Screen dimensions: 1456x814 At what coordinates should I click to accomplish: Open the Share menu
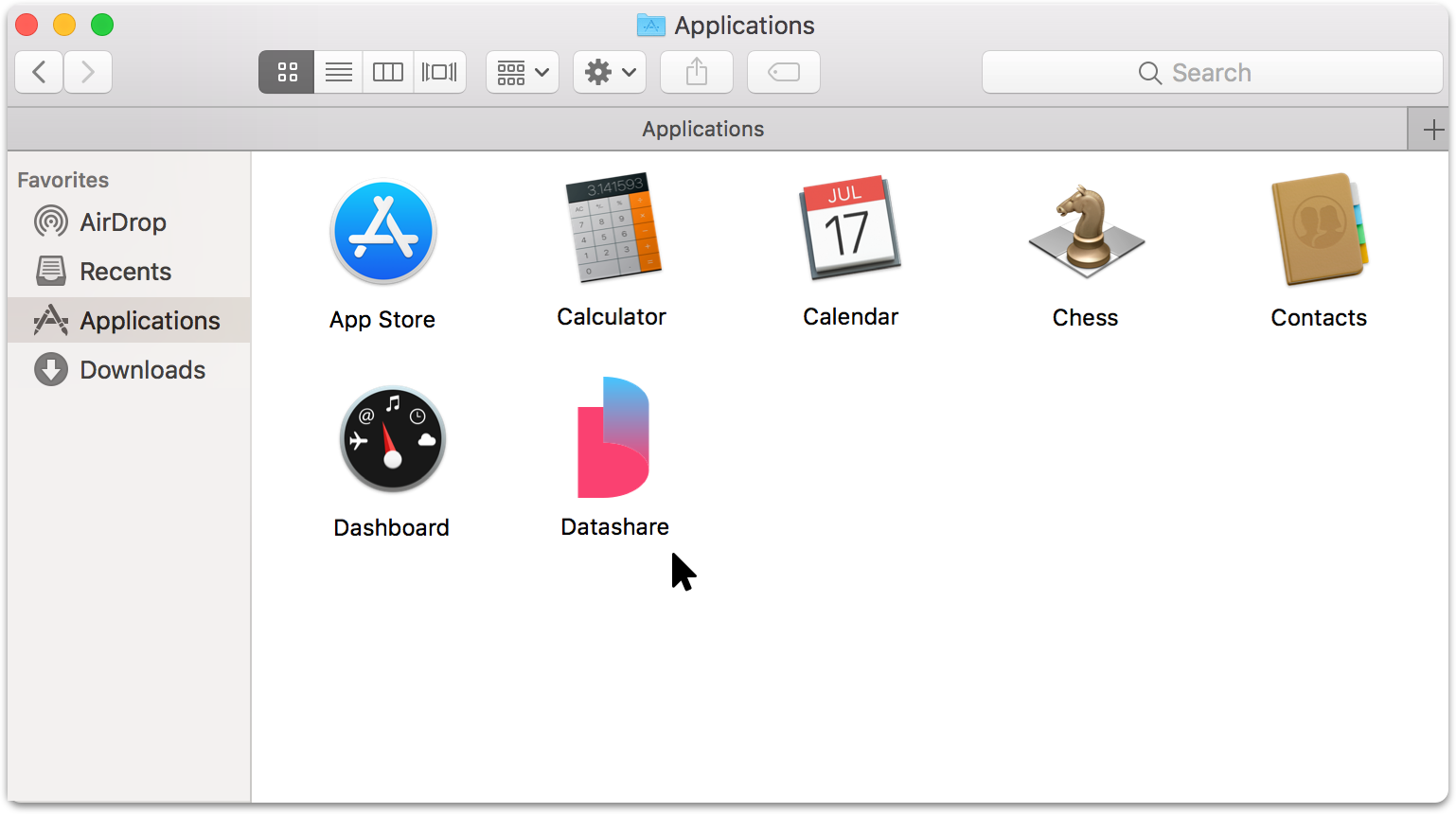[x=696, y=72]
